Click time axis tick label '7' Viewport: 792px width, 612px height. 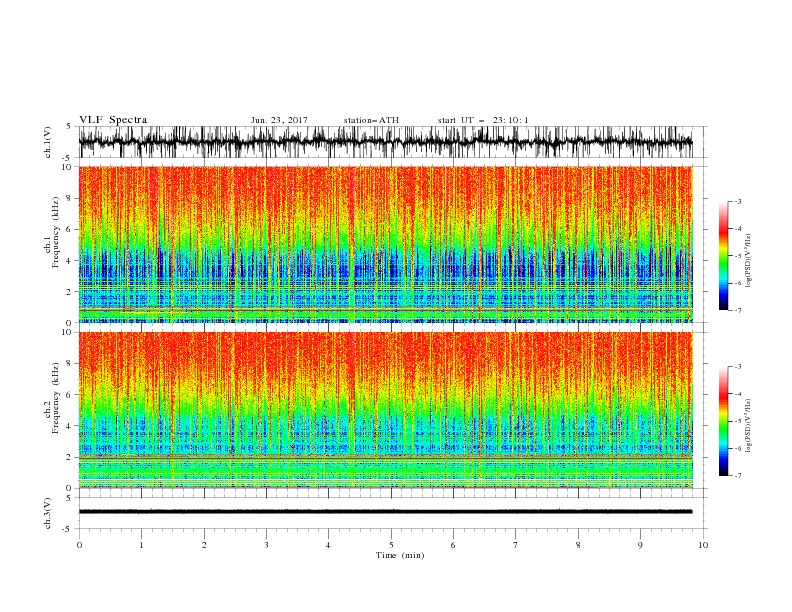515,545
